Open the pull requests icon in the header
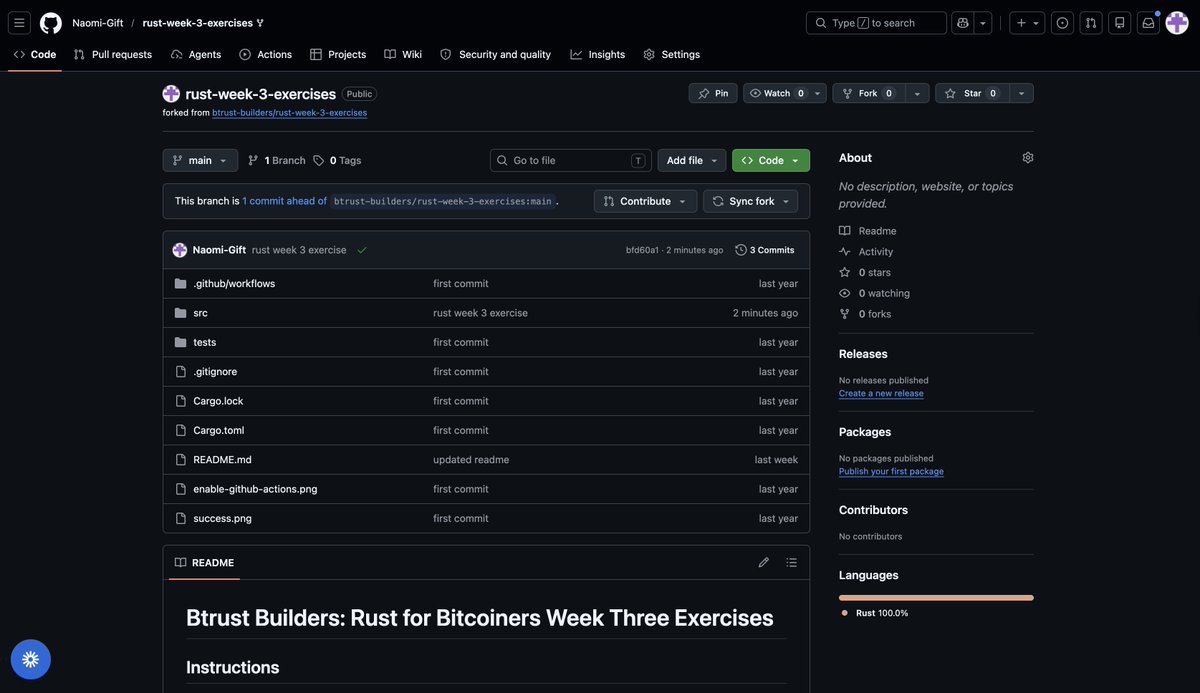 click(x=1091, y=23)
